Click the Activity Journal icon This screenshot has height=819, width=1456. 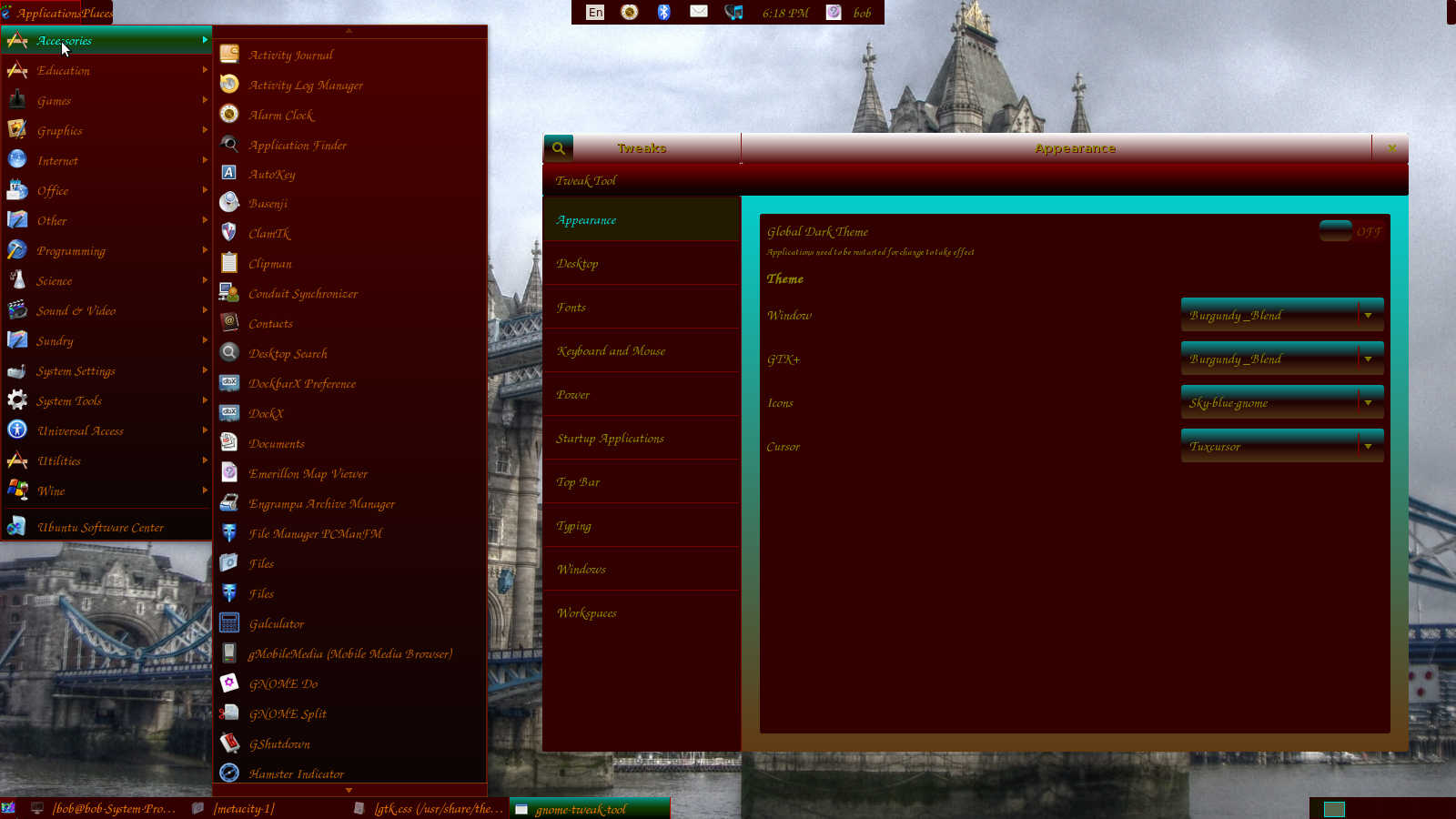(229, 54)
